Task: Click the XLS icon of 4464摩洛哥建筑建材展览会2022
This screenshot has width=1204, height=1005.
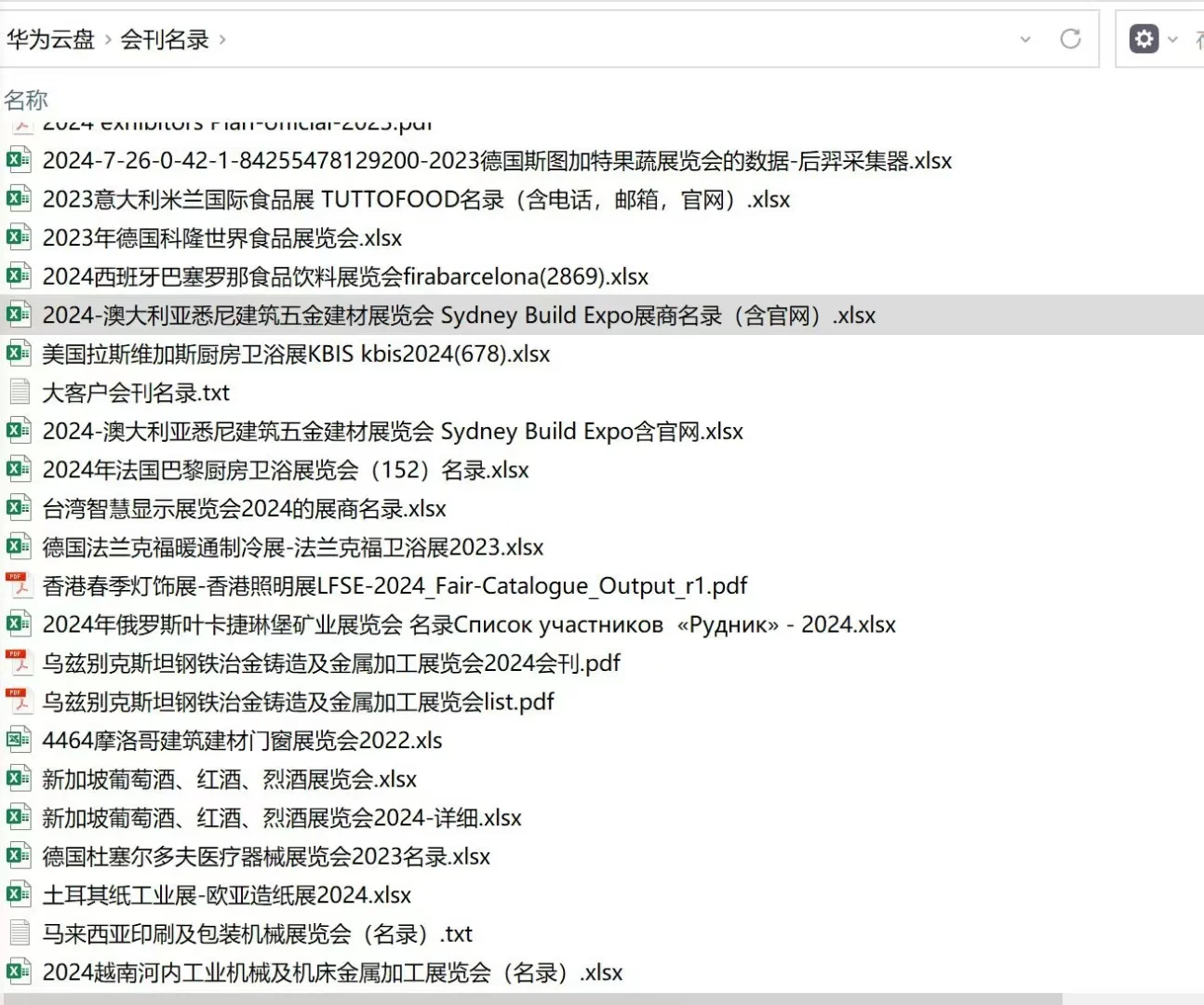Action: click(18, 740)
